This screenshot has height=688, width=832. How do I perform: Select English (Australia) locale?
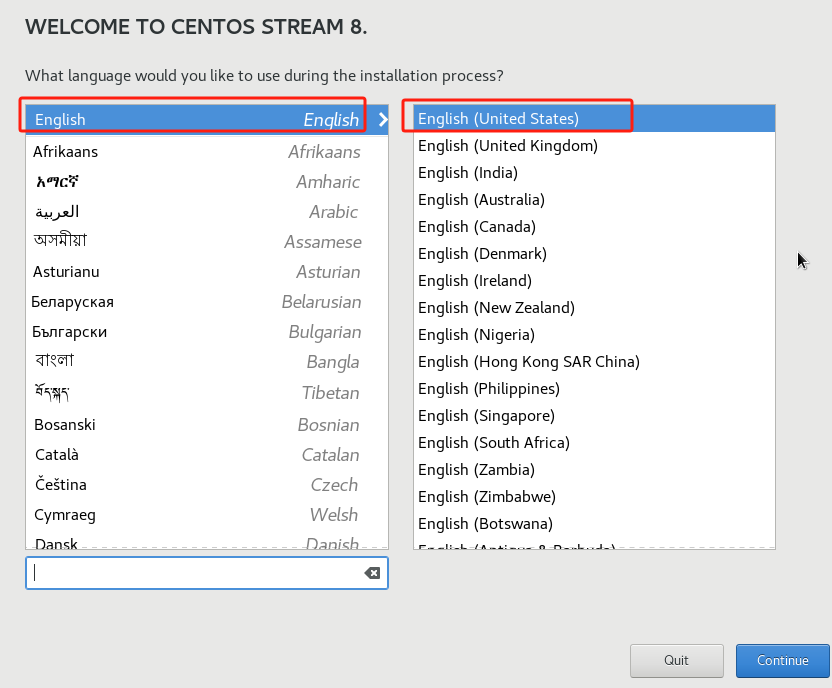[594, 199]
